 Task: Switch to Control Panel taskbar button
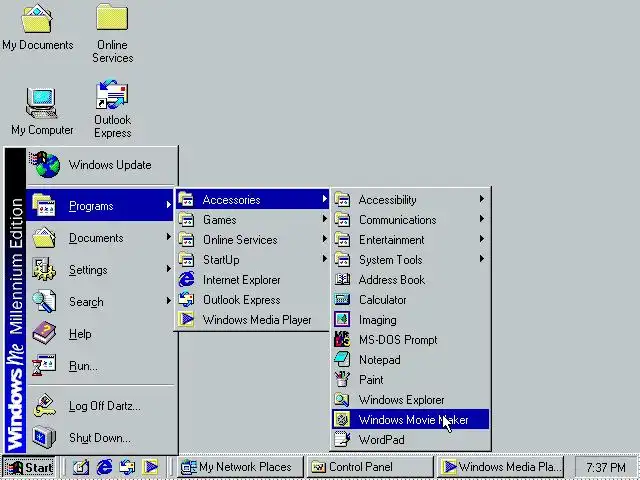(x=370, y=467)
